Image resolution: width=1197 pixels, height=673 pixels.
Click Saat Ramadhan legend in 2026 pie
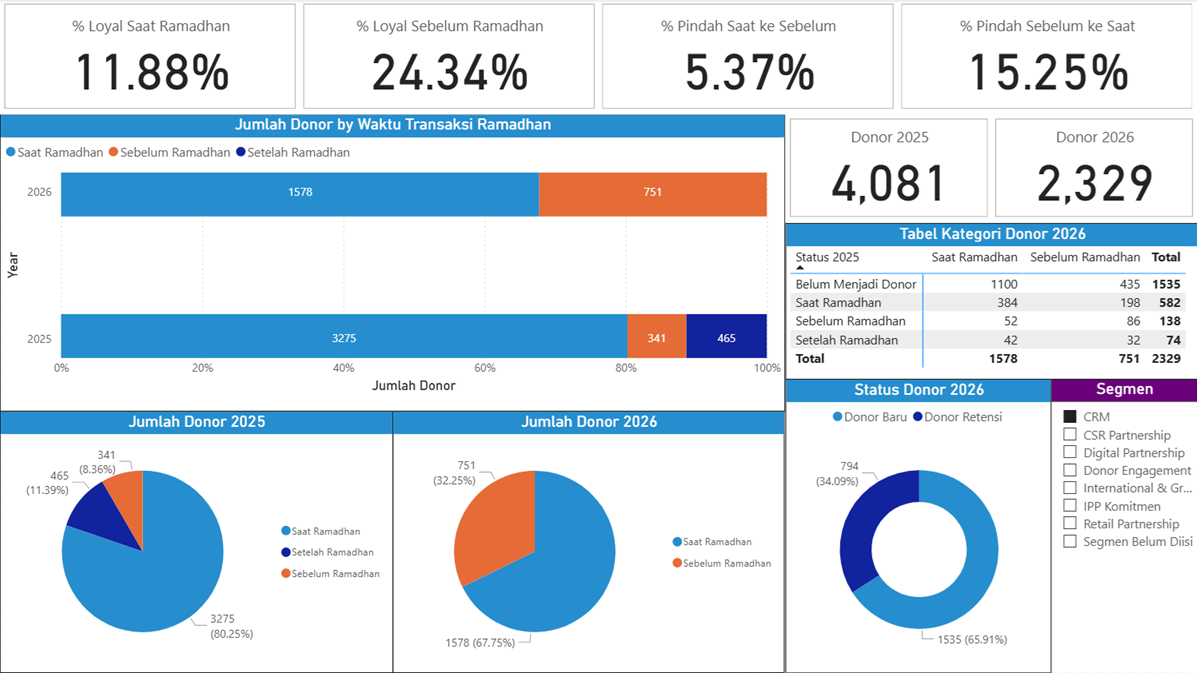pyautogui.click(x=712, y=542)
